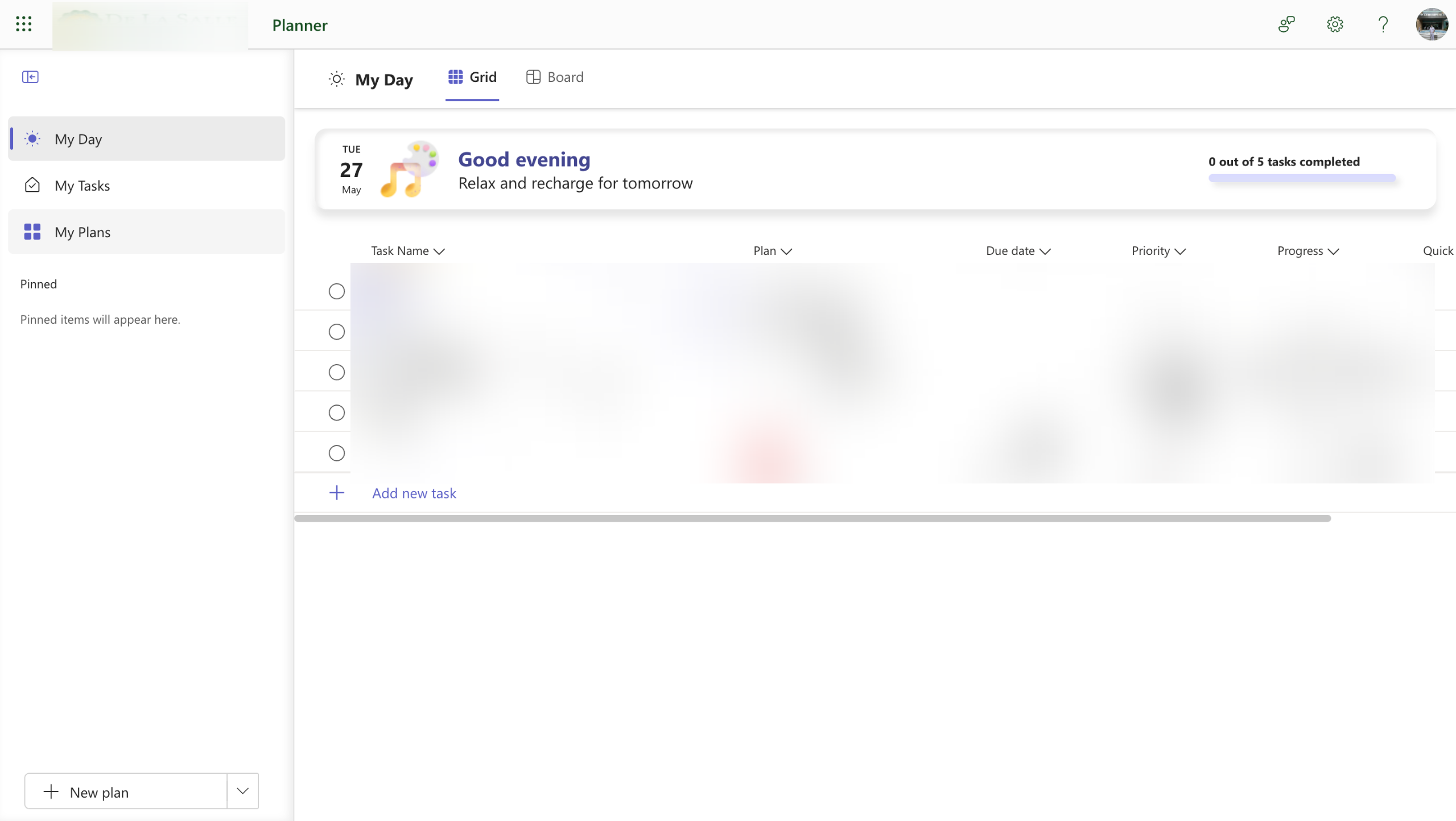Screen dimensions: 1456x821
Task: Open account profile picture
Action: [x=1432, y=24]
